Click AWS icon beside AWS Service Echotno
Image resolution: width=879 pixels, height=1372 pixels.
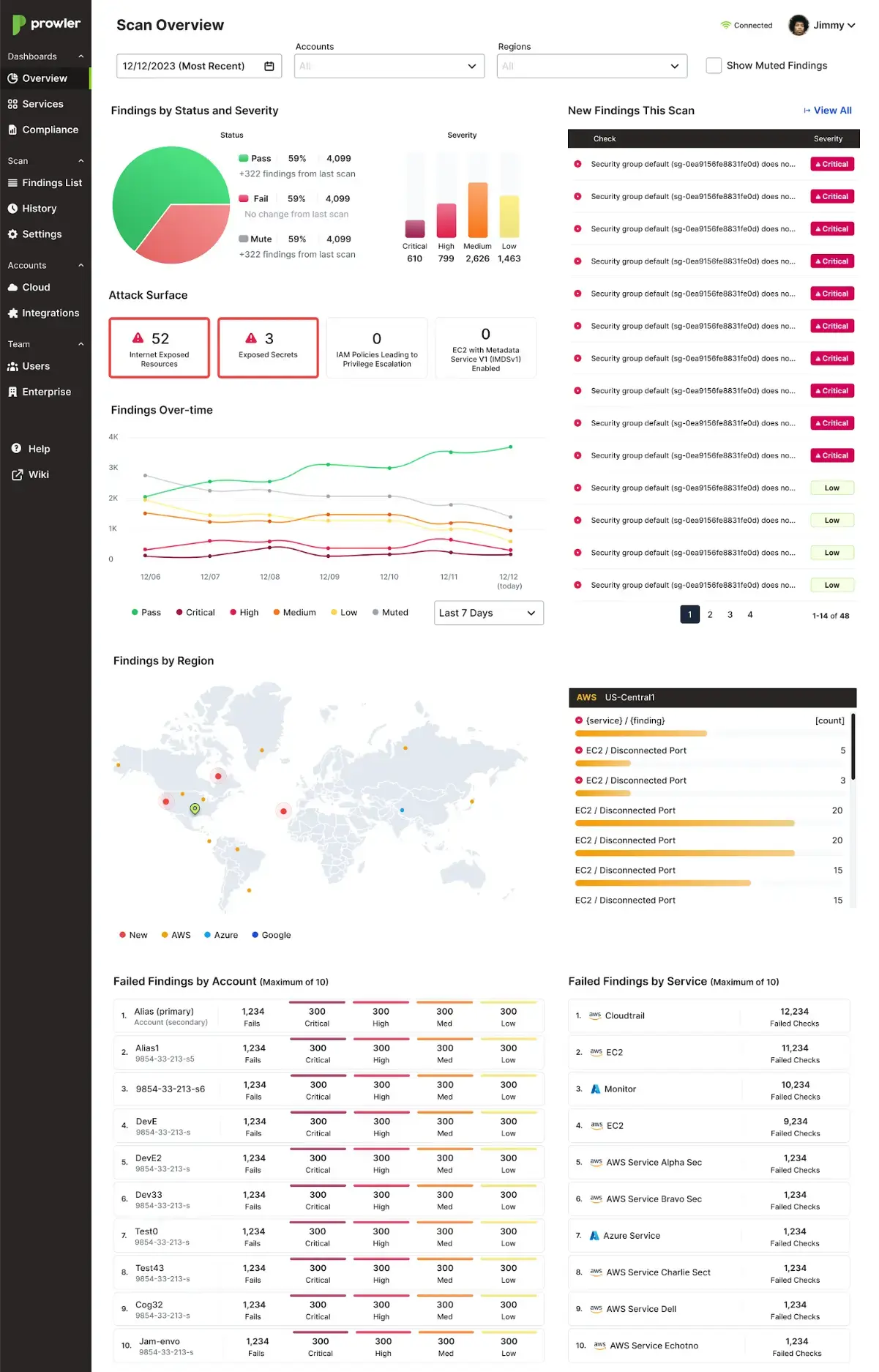pos(599,1345)
